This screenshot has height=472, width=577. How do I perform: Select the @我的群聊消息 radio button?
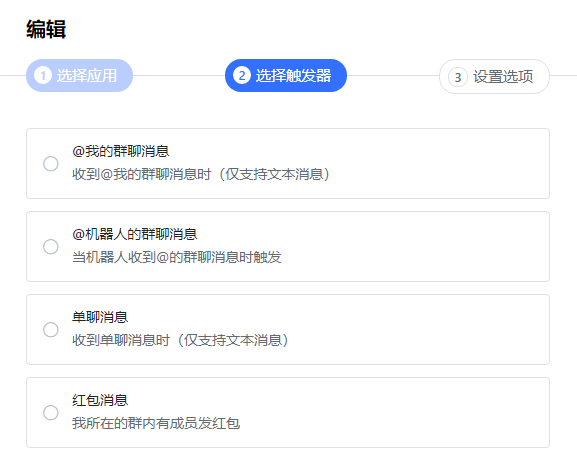51,164
